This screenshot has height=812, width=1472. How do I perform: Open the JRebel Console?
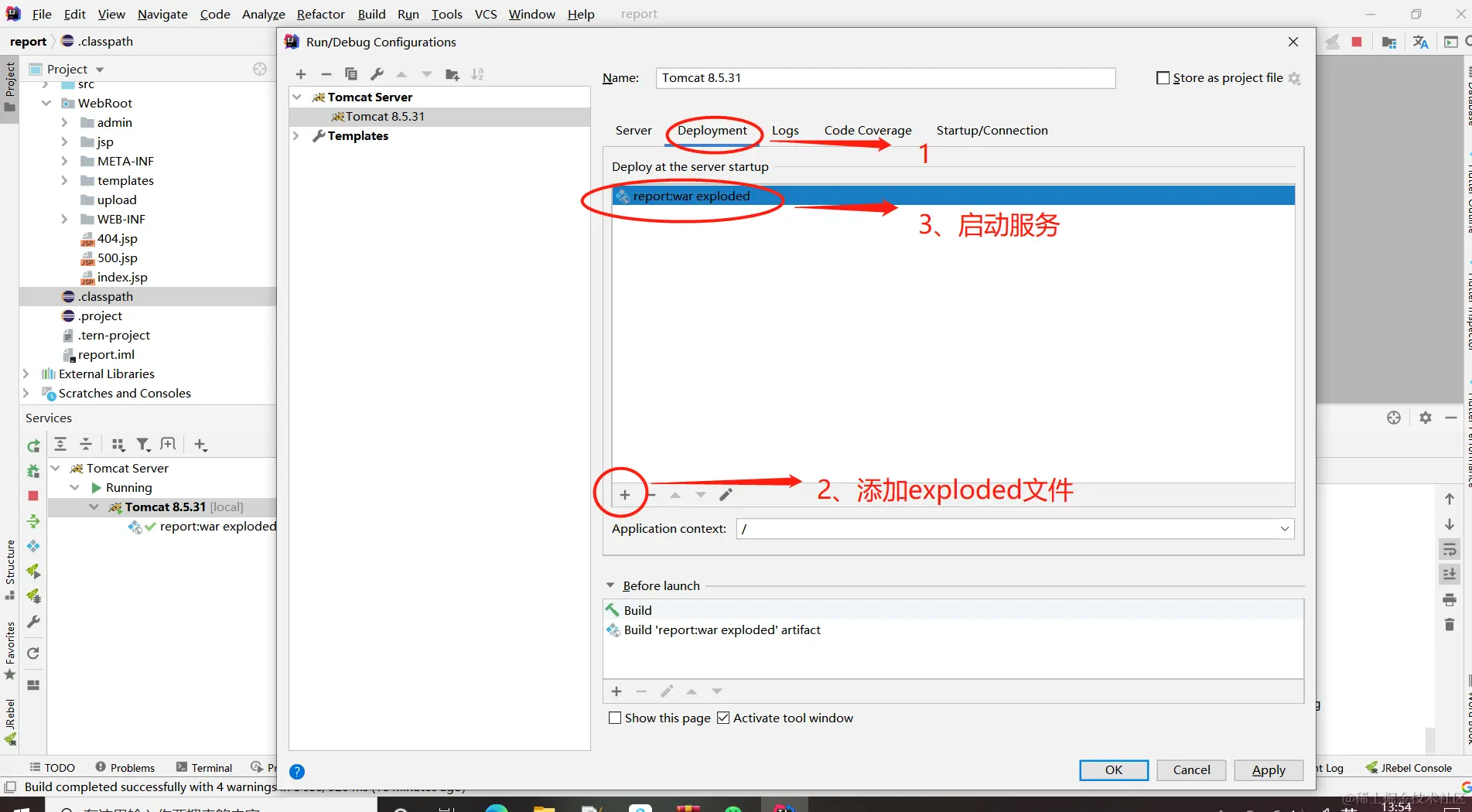[x=1409, y=768]
